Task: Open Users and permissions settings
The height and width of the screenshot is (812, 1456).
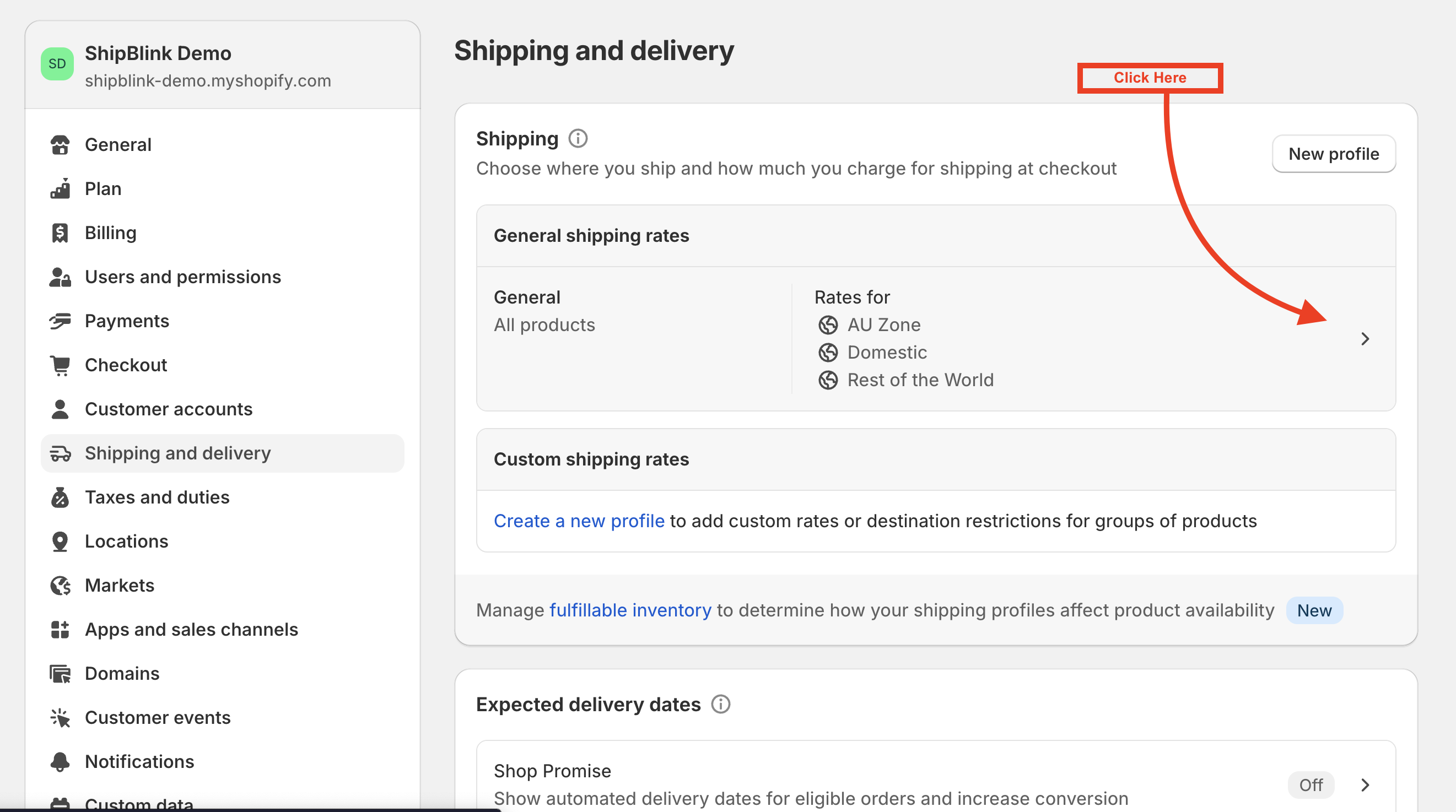Action: point(222,277)
